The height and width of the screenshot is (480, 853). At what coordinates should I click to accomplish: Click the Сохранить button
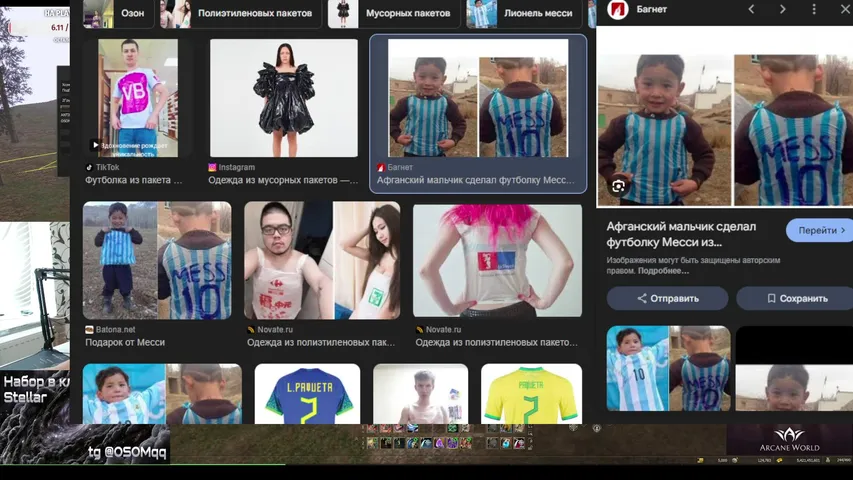[x=796, y=298]
